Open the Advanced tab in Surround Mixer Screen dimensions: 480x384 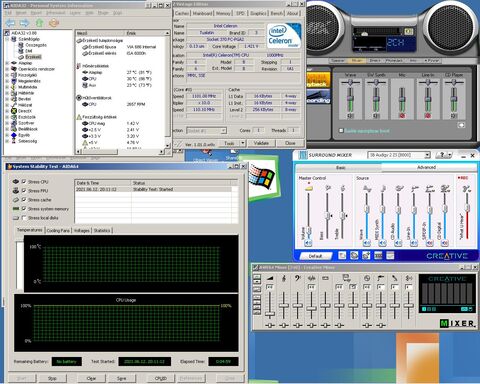pyautogui.click(x=426, y=167)
